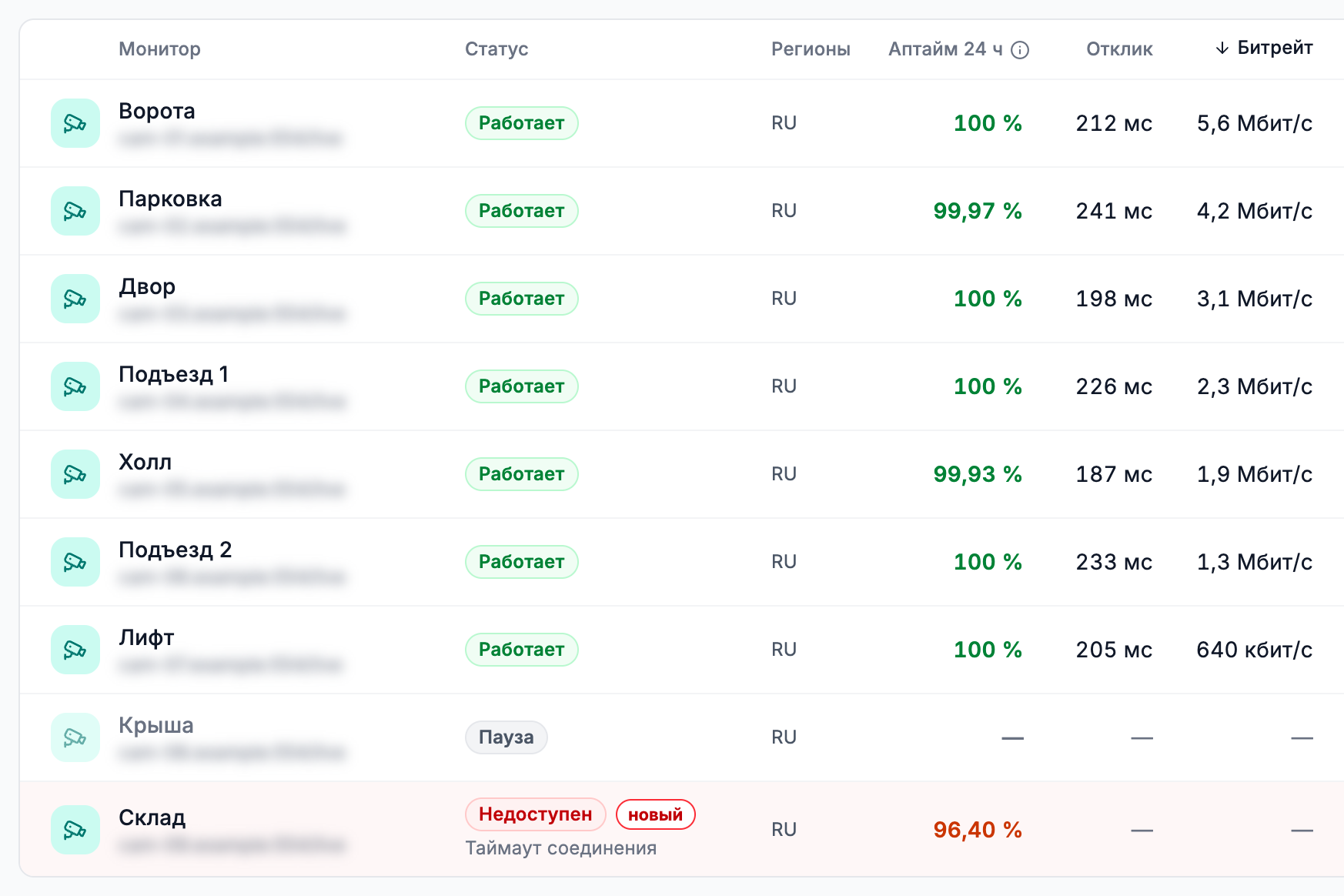Sort by Аптайм 24 ч column header
This screenshot has height=896, width=1344.
[x=945, y=49]
